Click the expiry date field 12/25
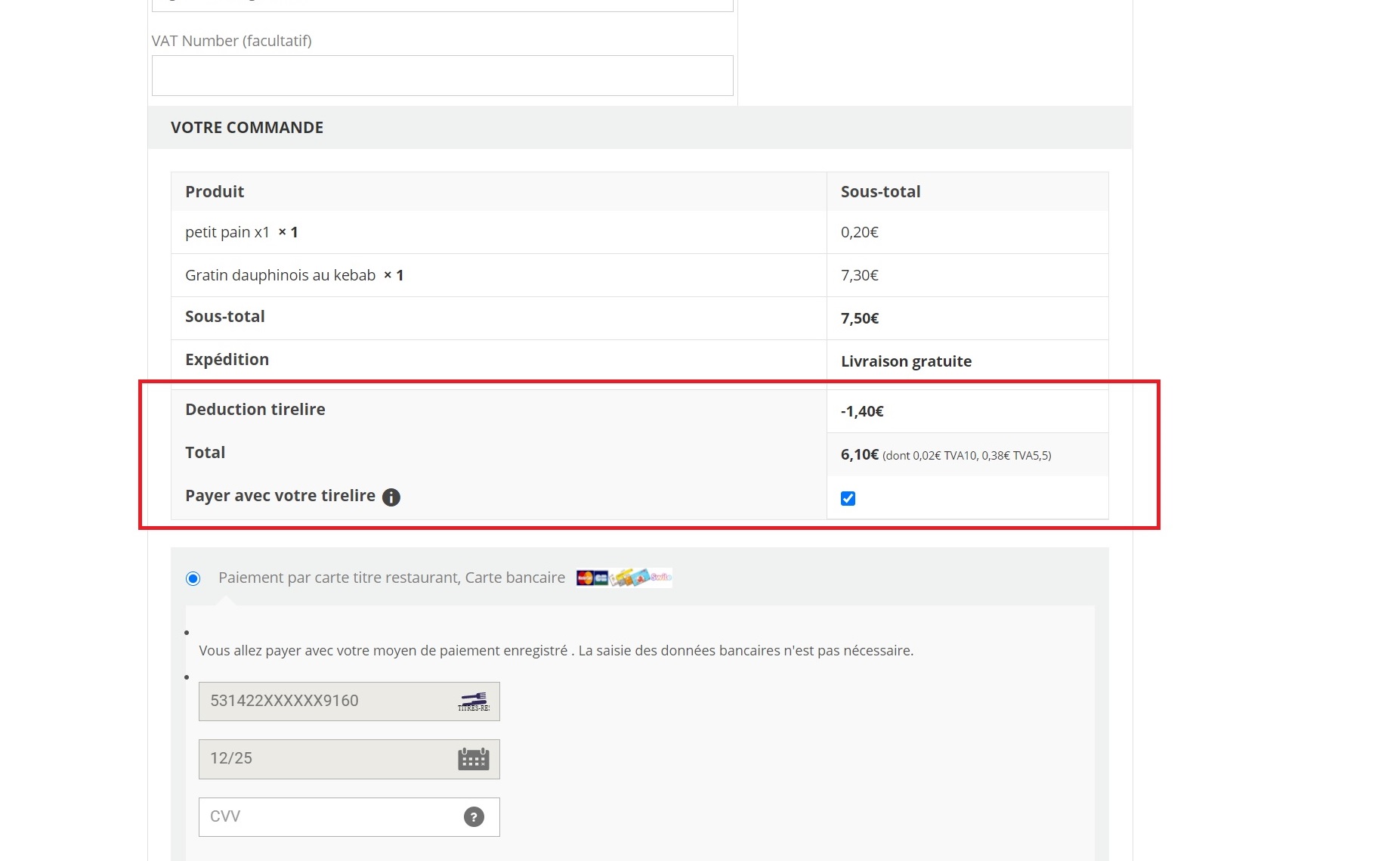The image size is (1400, 861). click(349, 759)
